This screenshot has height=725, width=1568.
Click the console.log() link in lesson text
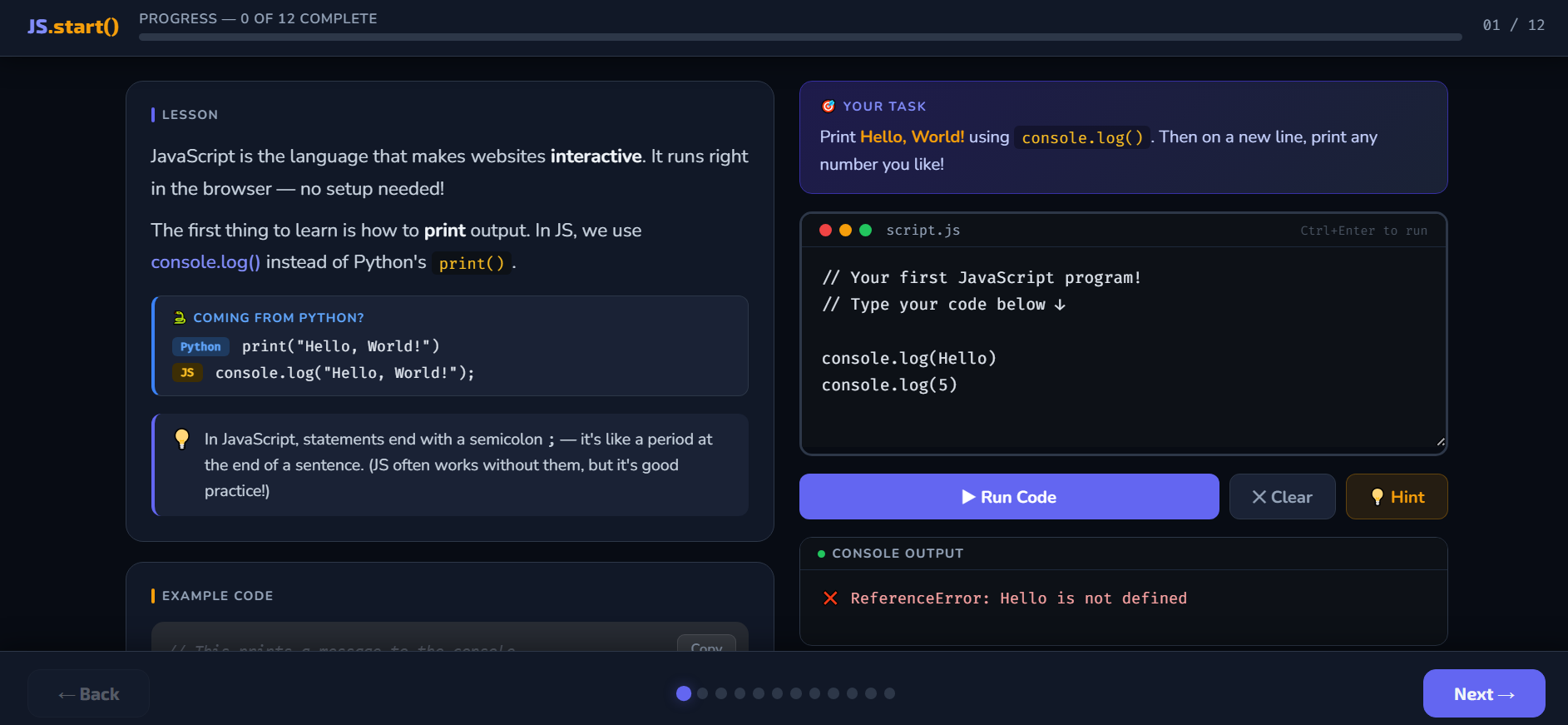pyautogui.click(x=205, y=262)
